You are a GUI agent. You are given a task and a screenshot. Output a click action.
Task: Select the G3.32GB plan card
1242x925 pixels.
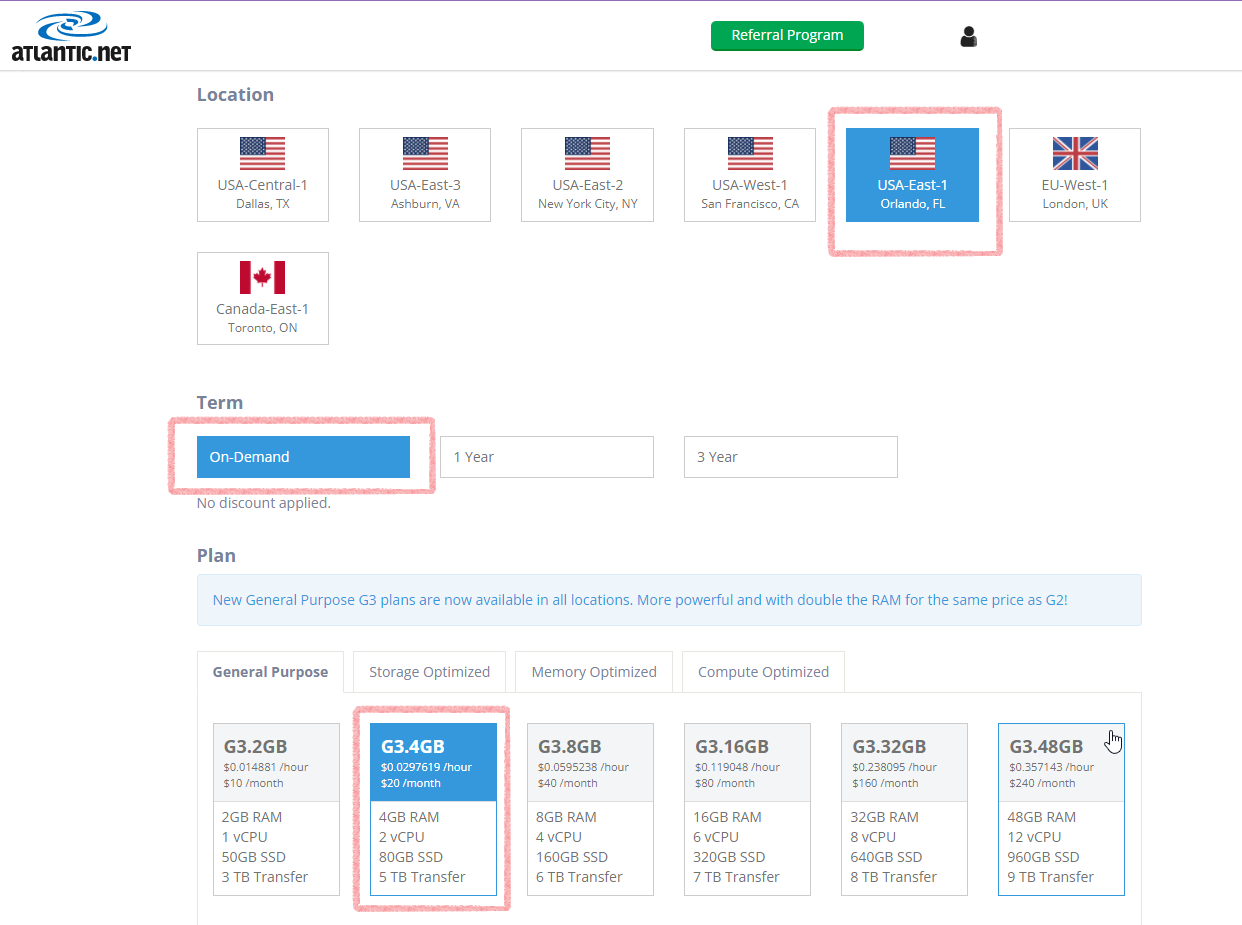[904, 809]
